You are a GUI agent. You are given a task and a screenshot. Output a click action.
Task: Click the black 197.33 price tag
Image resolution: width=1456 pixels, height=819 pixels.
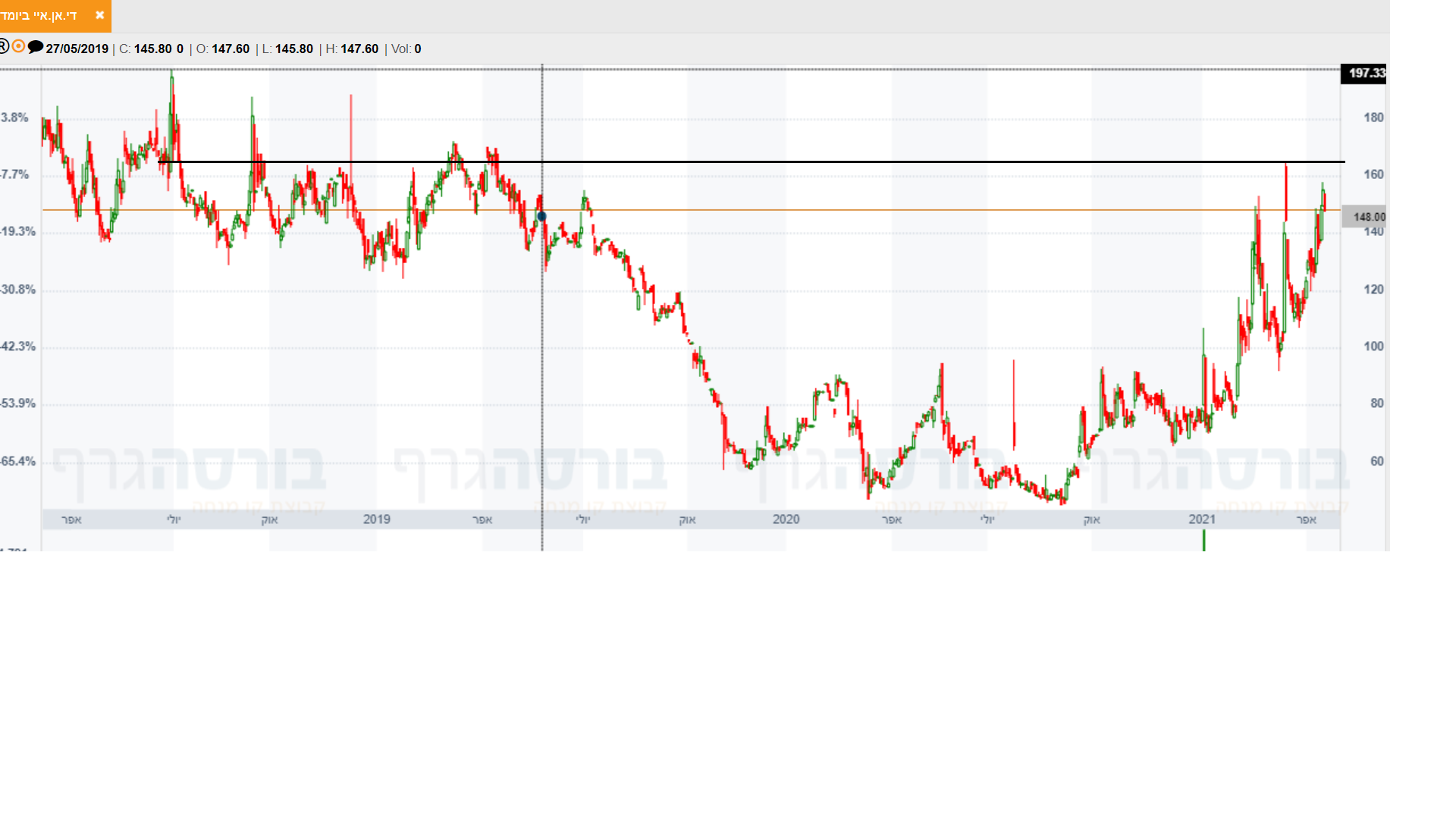1363,74
